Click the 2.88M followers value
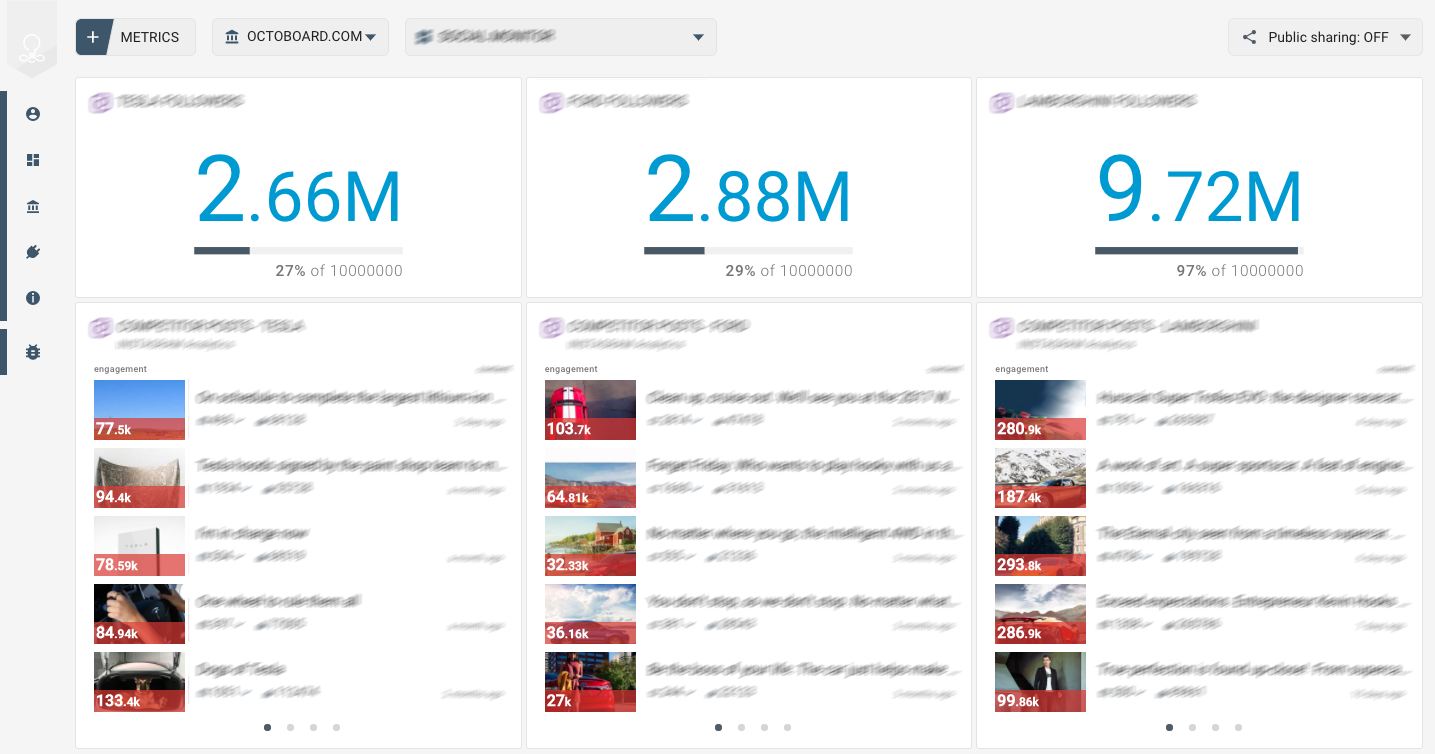The width and height of the screenshot is (1435, 754). 748,189
